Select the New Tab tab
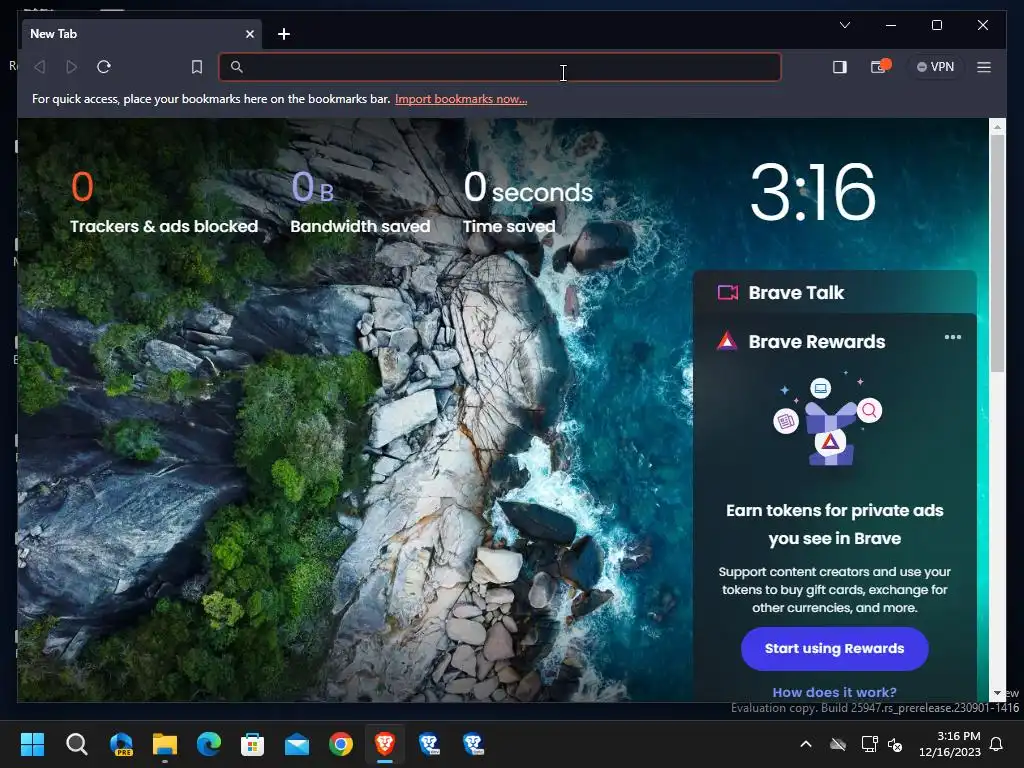 coord(142,34)
